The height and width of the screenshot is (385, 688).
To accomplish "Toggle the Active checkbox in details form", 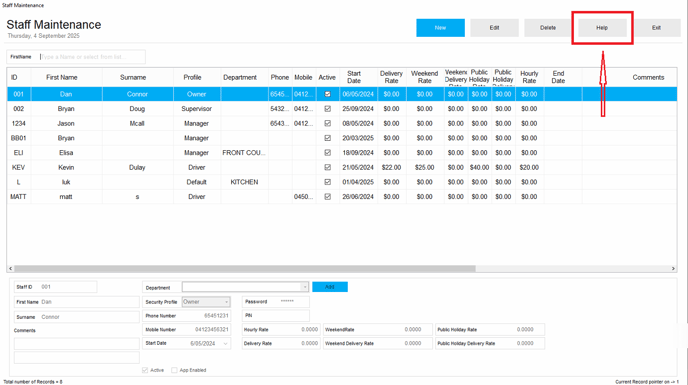I will tap(145, 370).
